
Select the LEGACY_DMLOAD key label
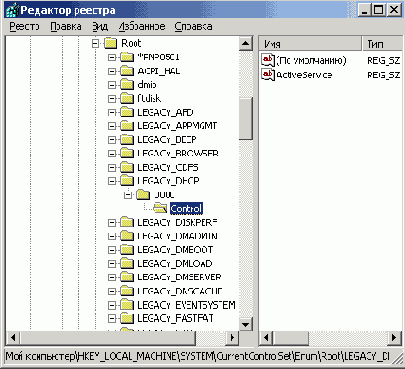[x=175, y=264]
